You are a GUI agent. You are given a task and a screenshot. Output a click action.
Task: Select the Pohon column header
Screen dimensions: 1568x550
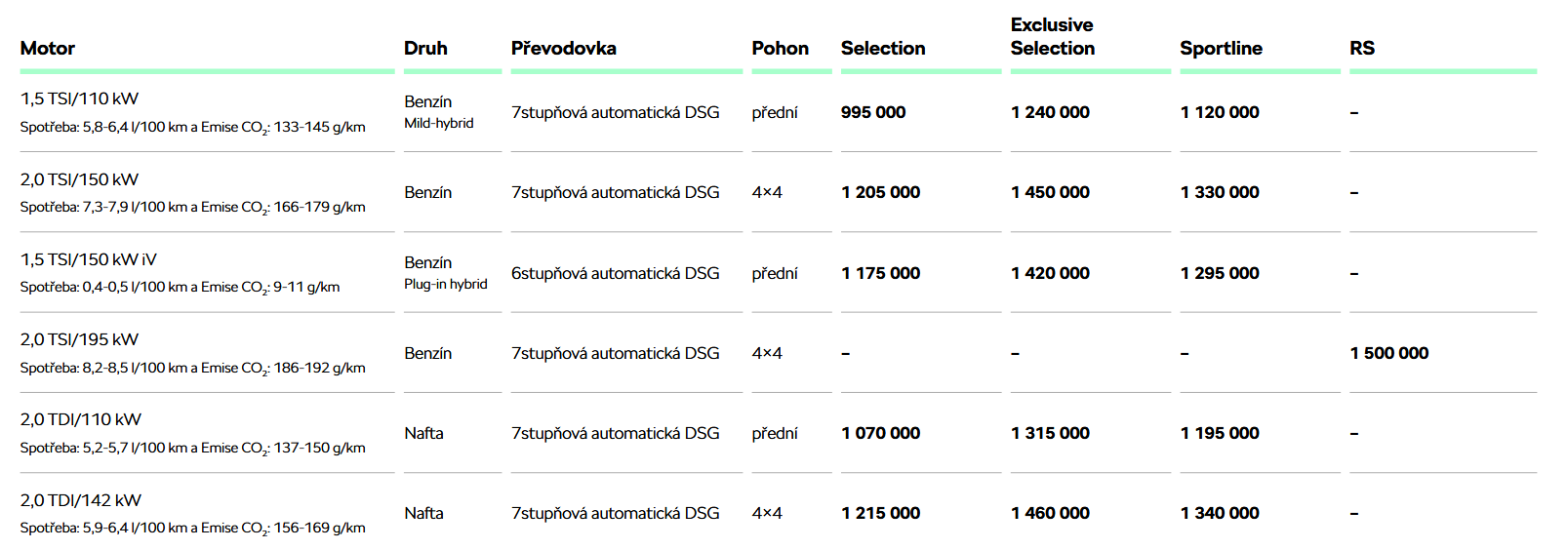780,48
